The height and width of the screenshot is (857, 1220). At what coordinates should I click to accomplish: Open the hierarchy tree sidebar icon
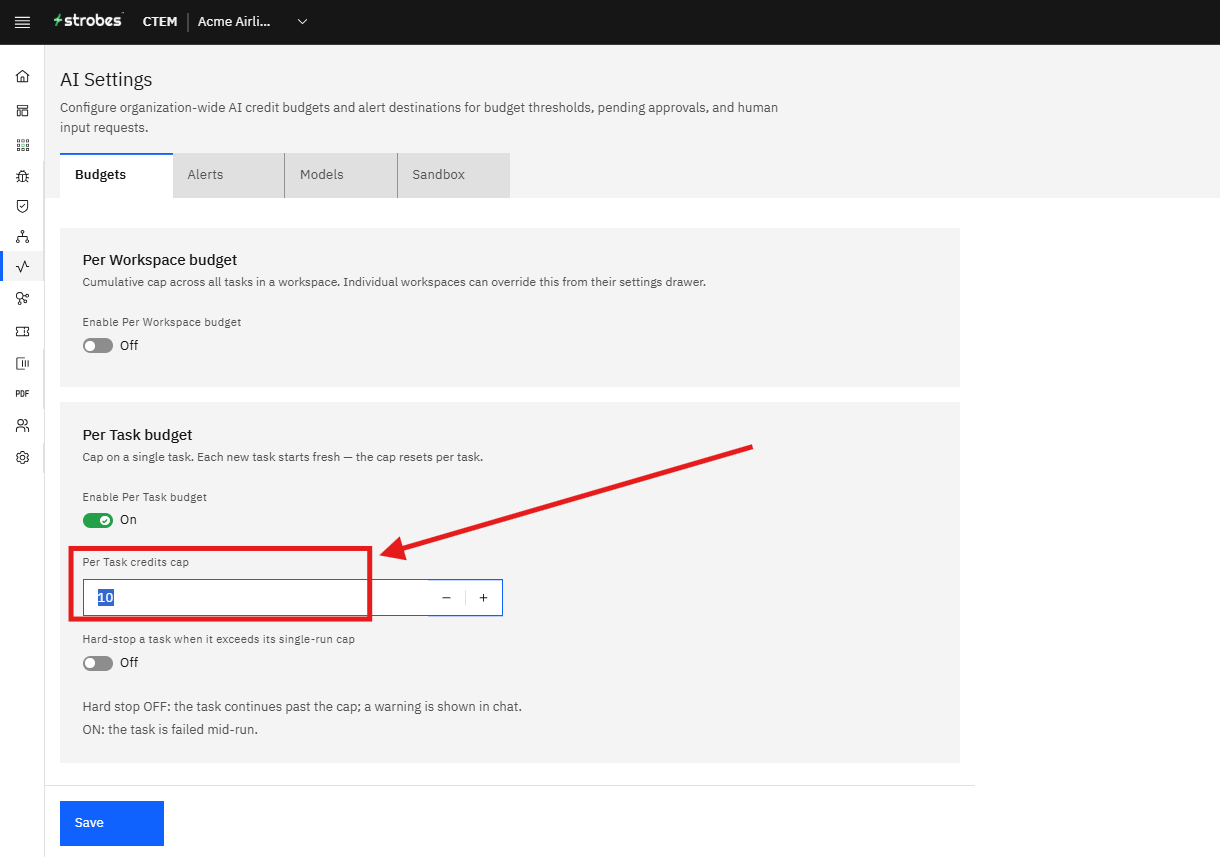[x=22, y=237]
